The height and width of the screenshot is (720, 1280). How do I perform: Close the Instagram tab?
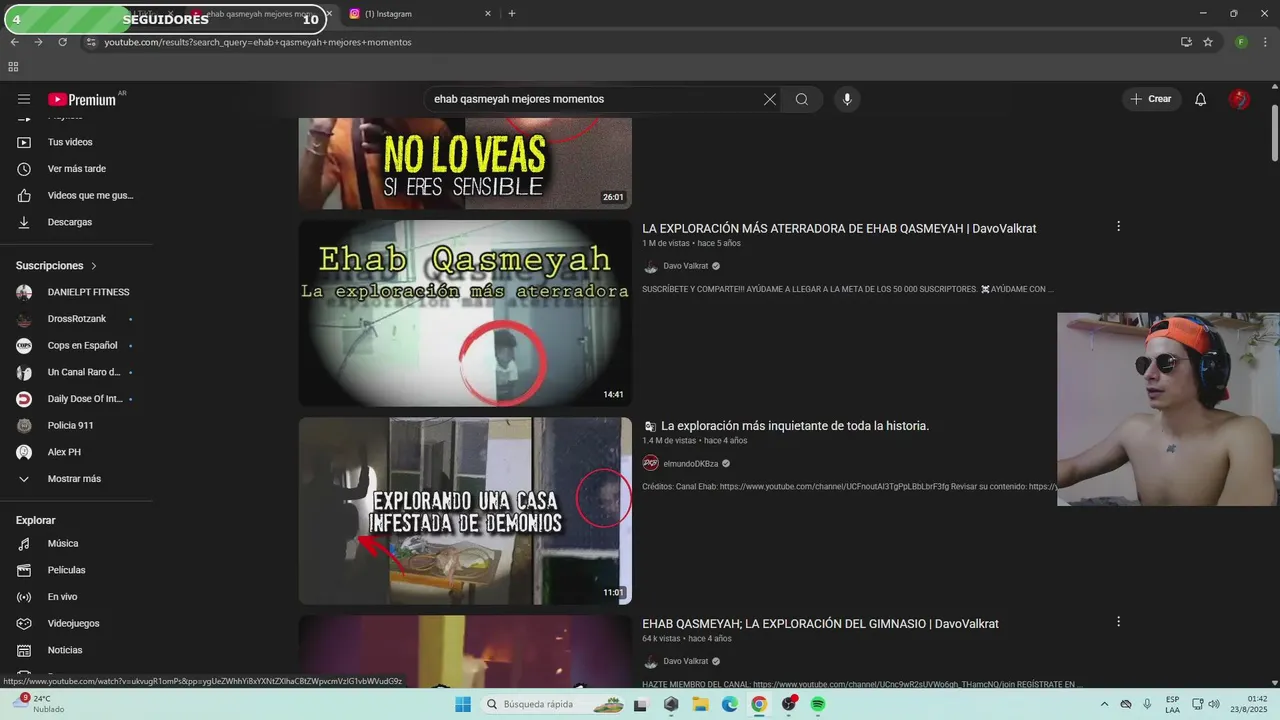(488, 14)
